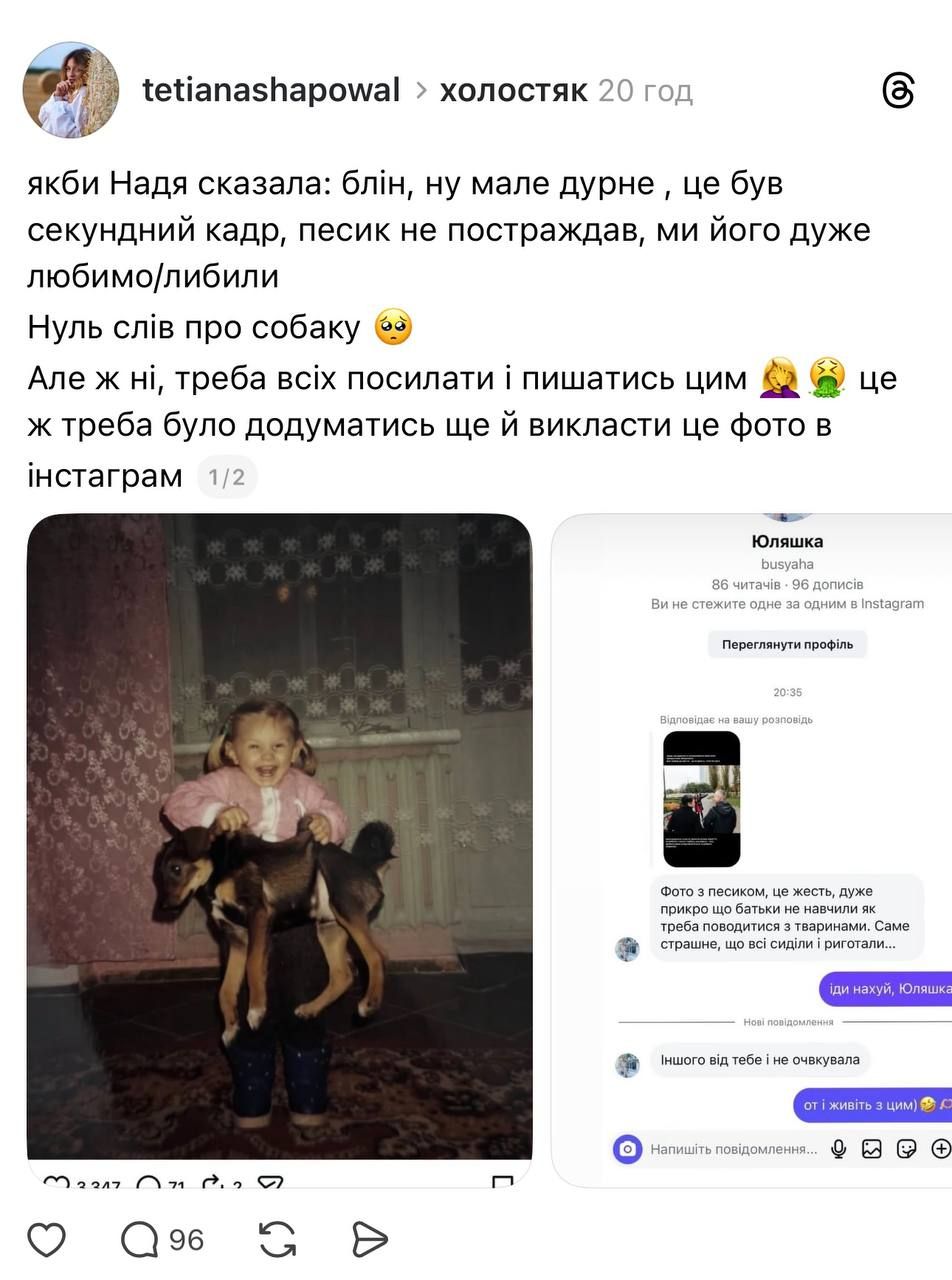Screen dimensions: 952x1280
Task: Click the Переглянути профіль button
Action: tap(787, 644)
